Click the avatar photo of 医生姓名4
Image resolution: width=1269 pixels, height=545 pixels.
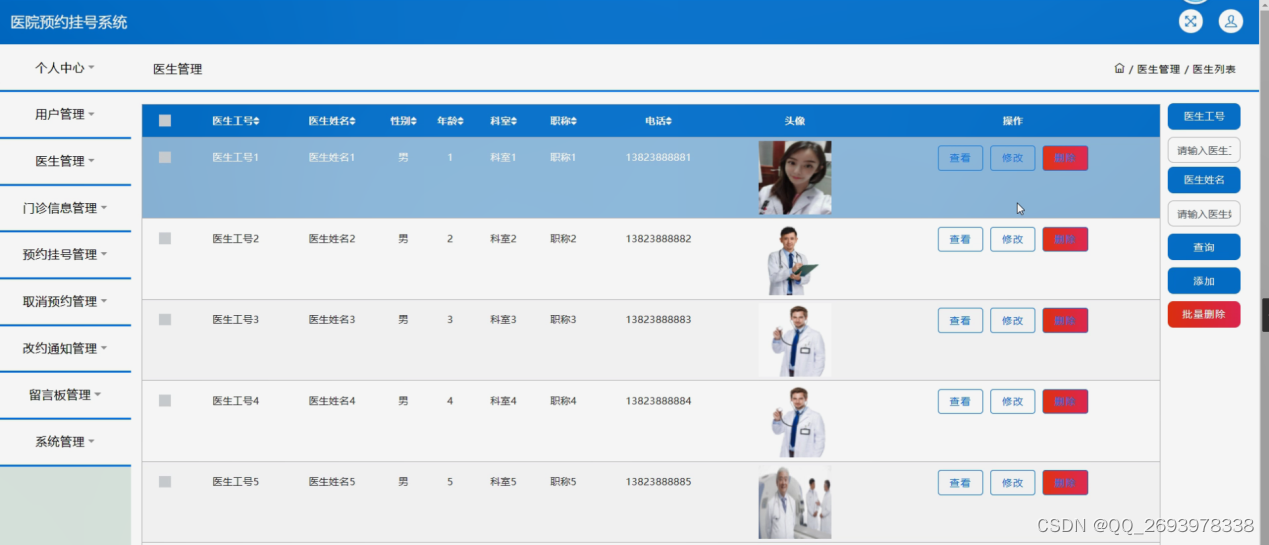click(795, 422)
